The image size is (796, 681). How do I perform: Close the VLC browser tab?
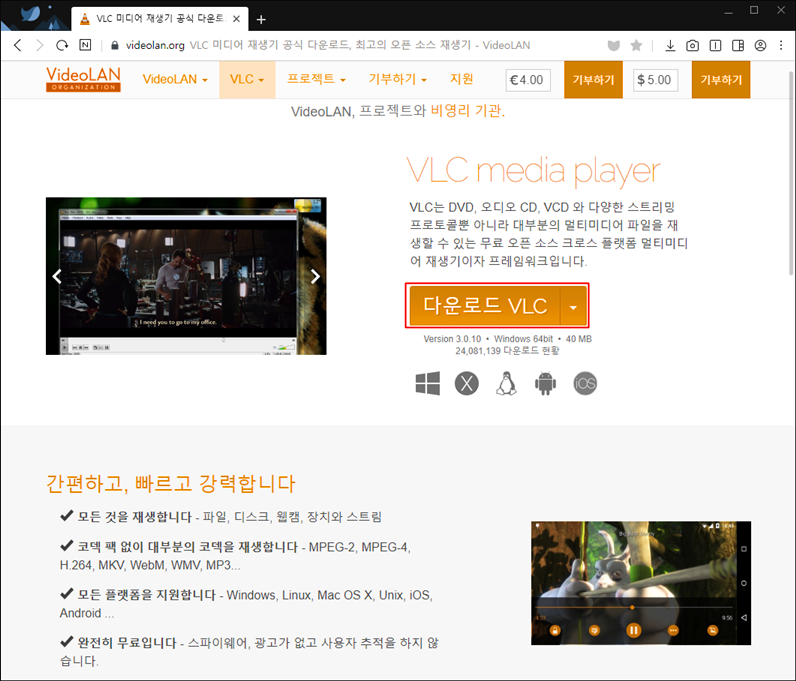click(237, 19)
